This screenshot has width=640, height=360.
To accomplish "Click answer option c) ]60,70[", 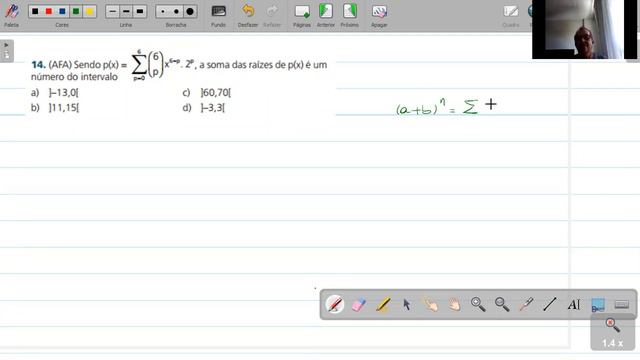I will (207, 93).
